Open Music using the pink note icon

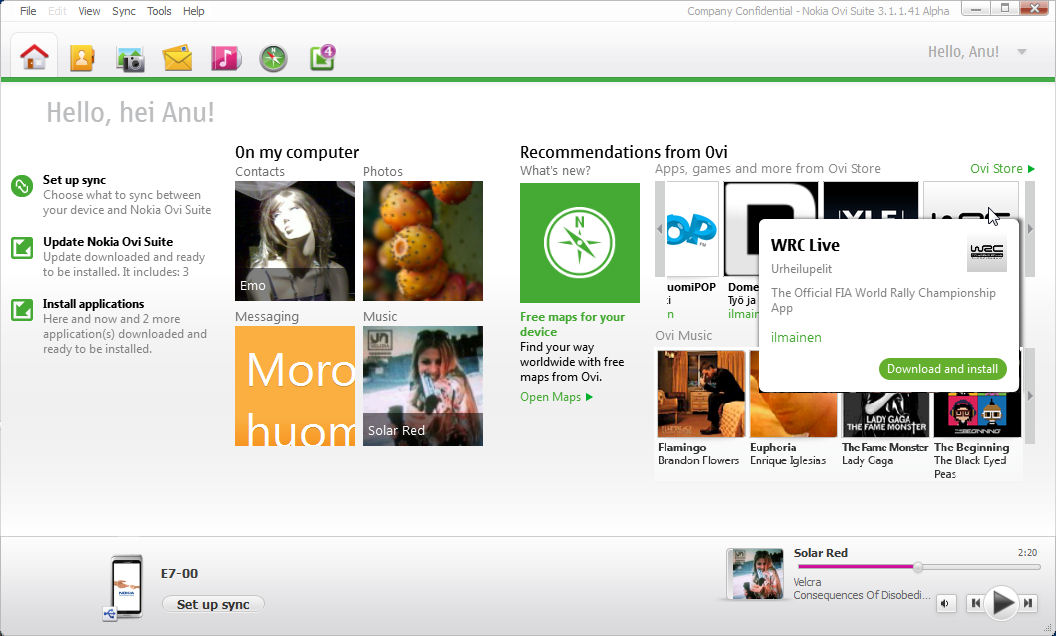pos(225,56)
